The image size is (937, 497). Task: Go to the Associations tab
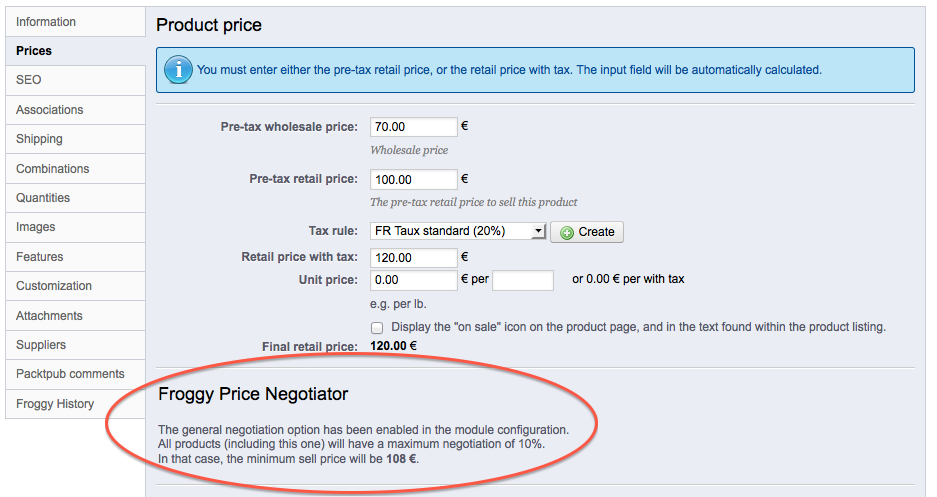click(75, 110)
